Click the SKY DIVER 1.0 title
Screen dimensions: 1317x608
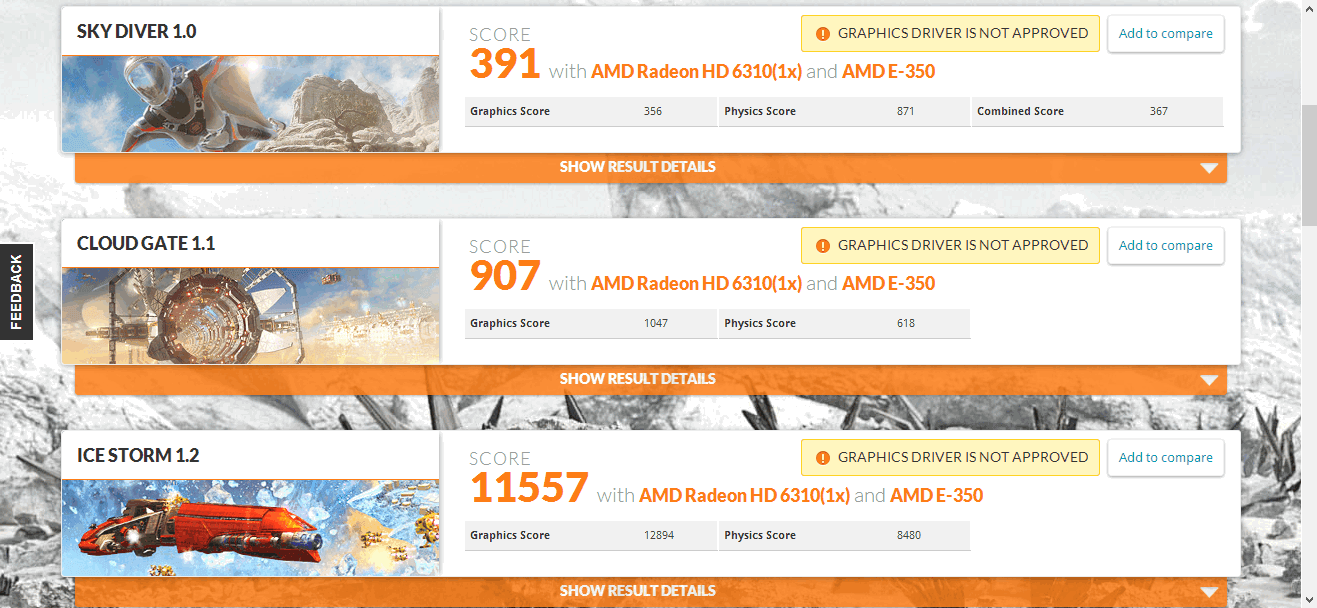[x=137, y=32]
